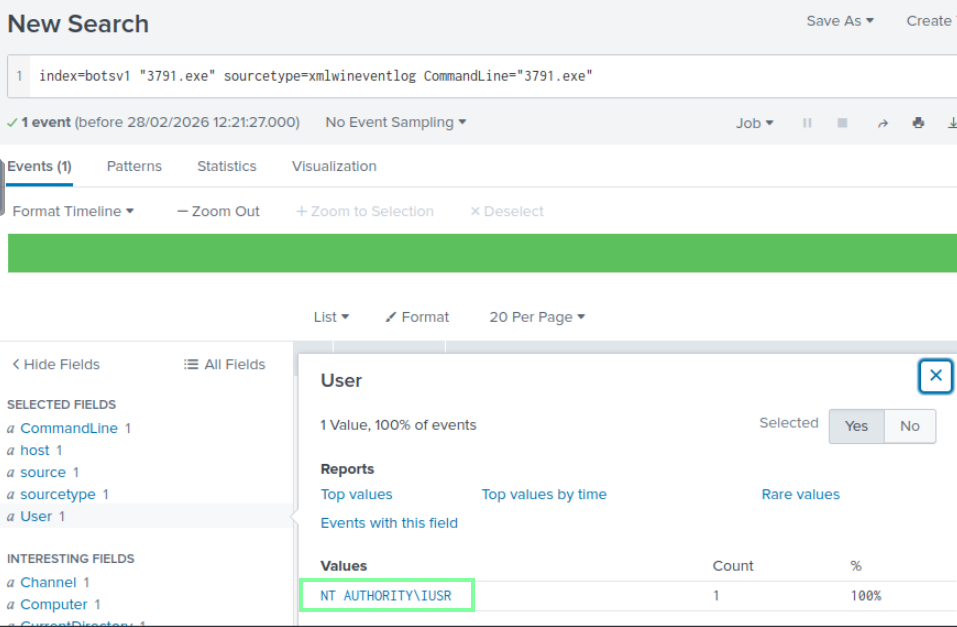Expand the Format Timeline dropdown
Screen dimensions: 957x627
pyautogui.click(x=73, y=211)
